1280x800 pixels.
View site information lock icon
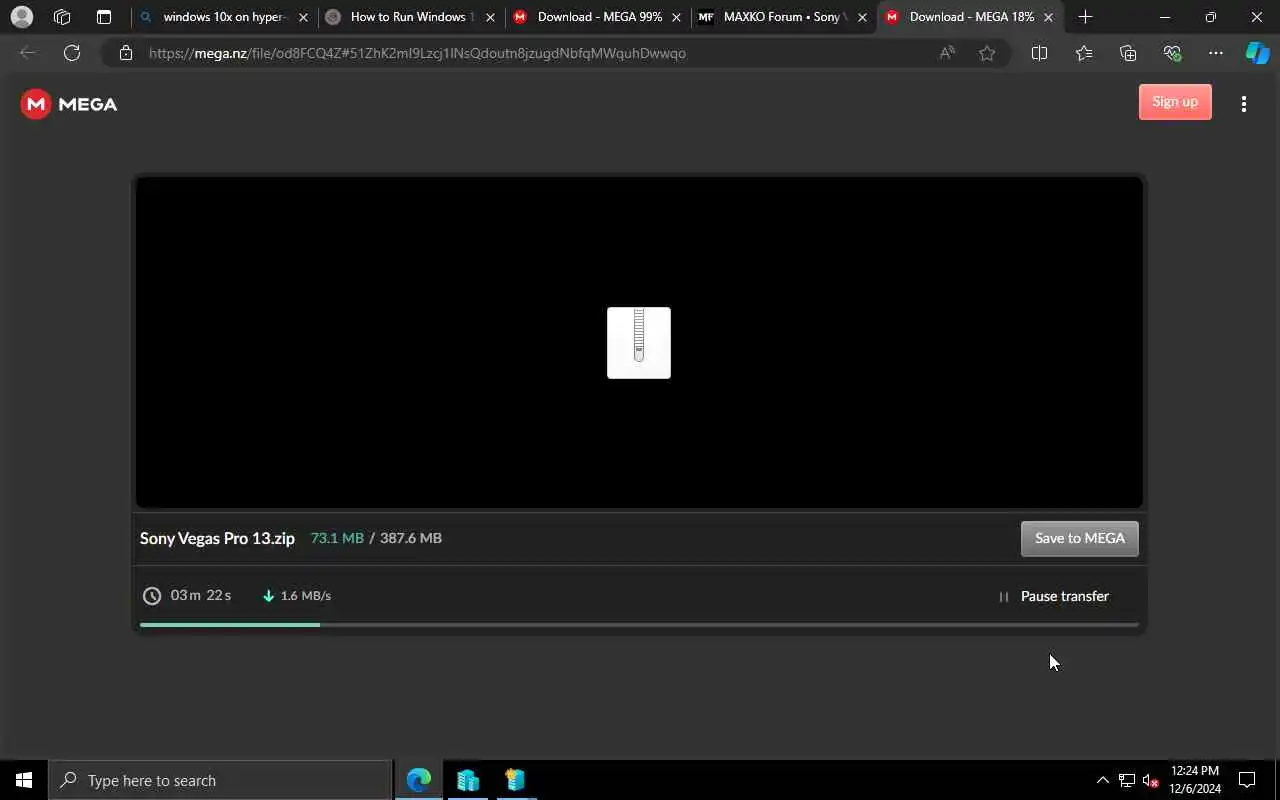click(x=126, y=53)
